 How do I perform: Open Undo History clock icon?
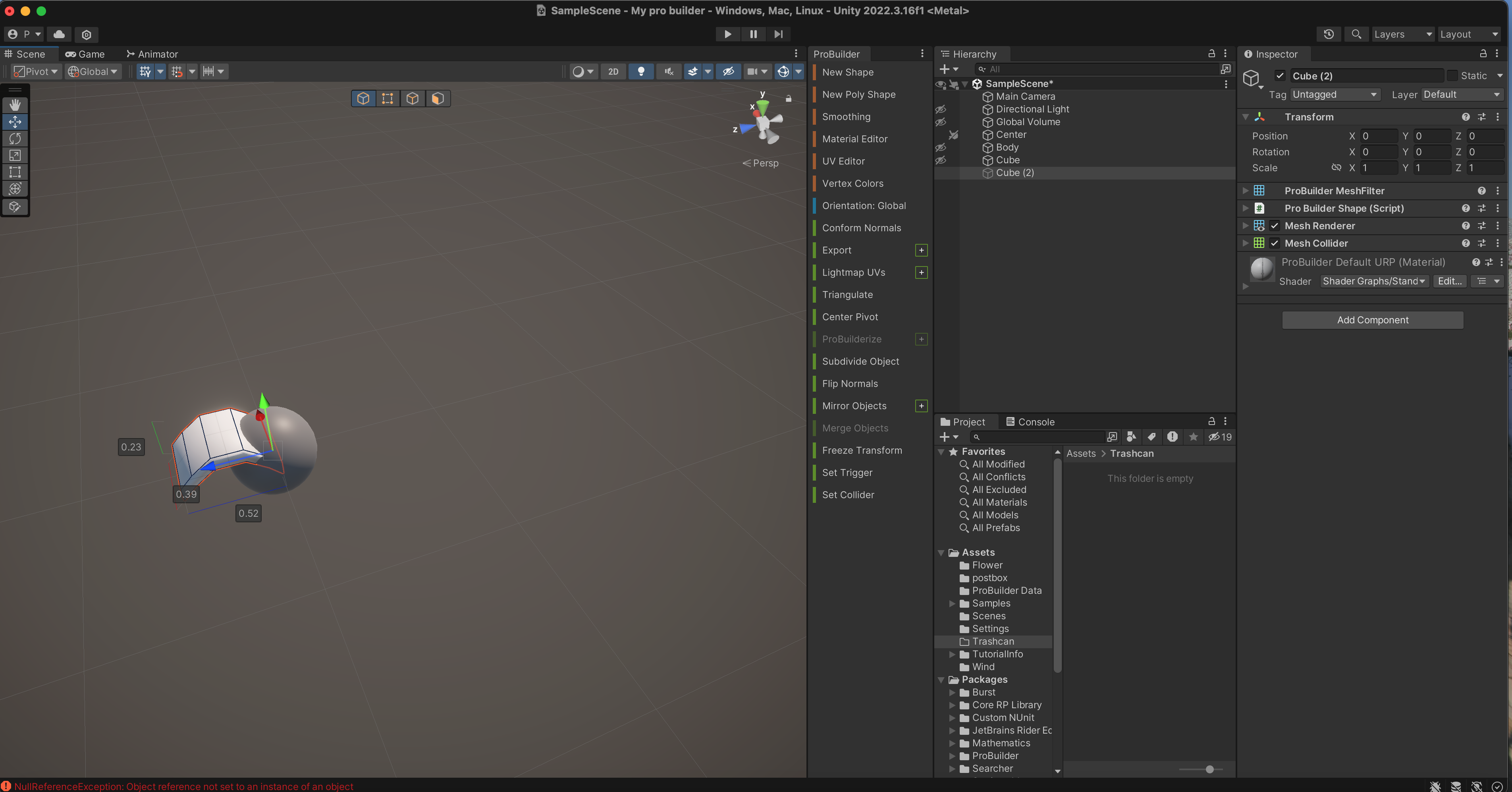coord(1328,34)
